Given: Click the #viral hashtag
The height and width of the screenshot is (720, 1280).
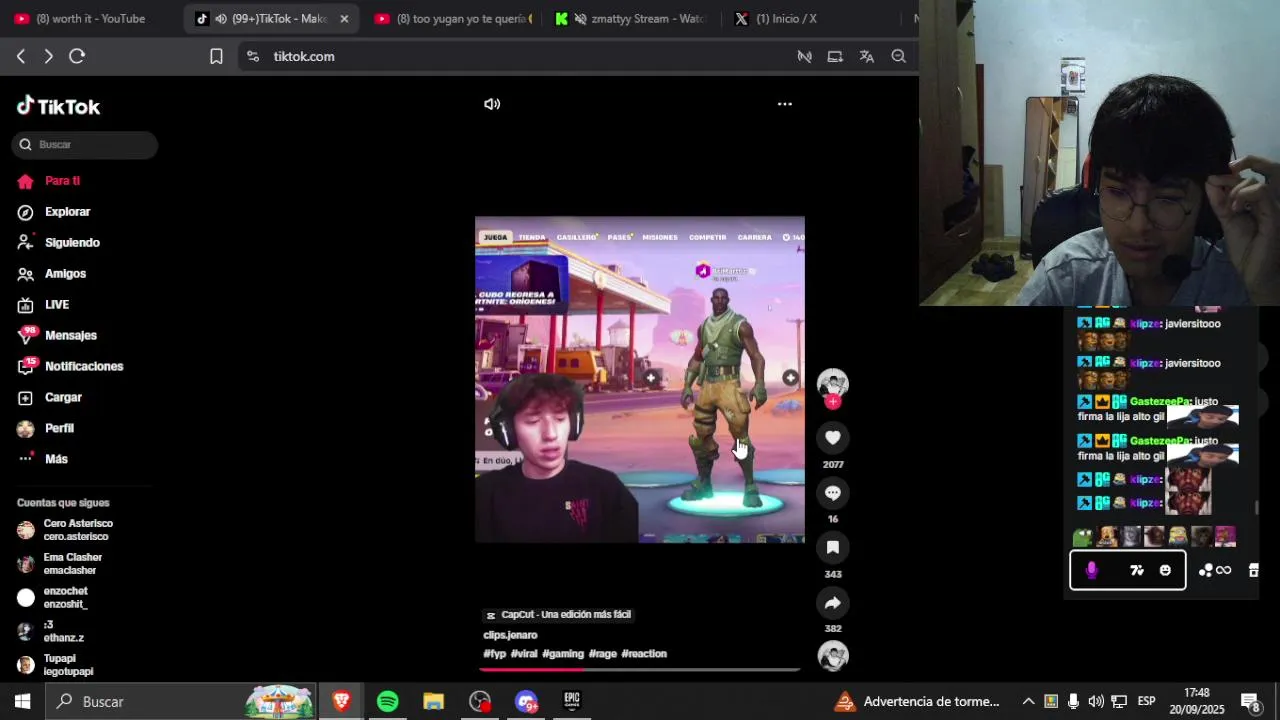Looking at the screenshot, I should click(524, 654).
